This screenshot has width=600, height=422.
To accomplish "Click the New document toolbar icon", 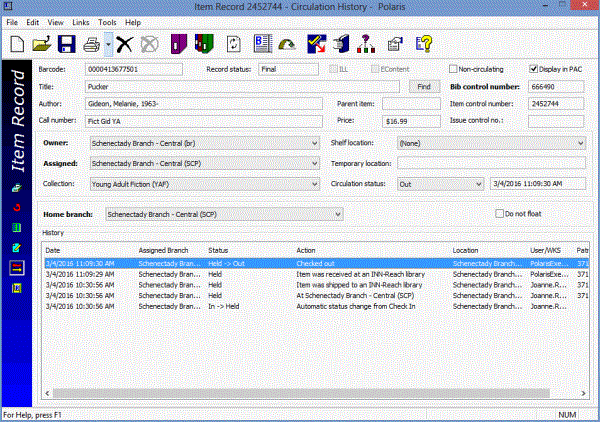I will tap(18, 44).
